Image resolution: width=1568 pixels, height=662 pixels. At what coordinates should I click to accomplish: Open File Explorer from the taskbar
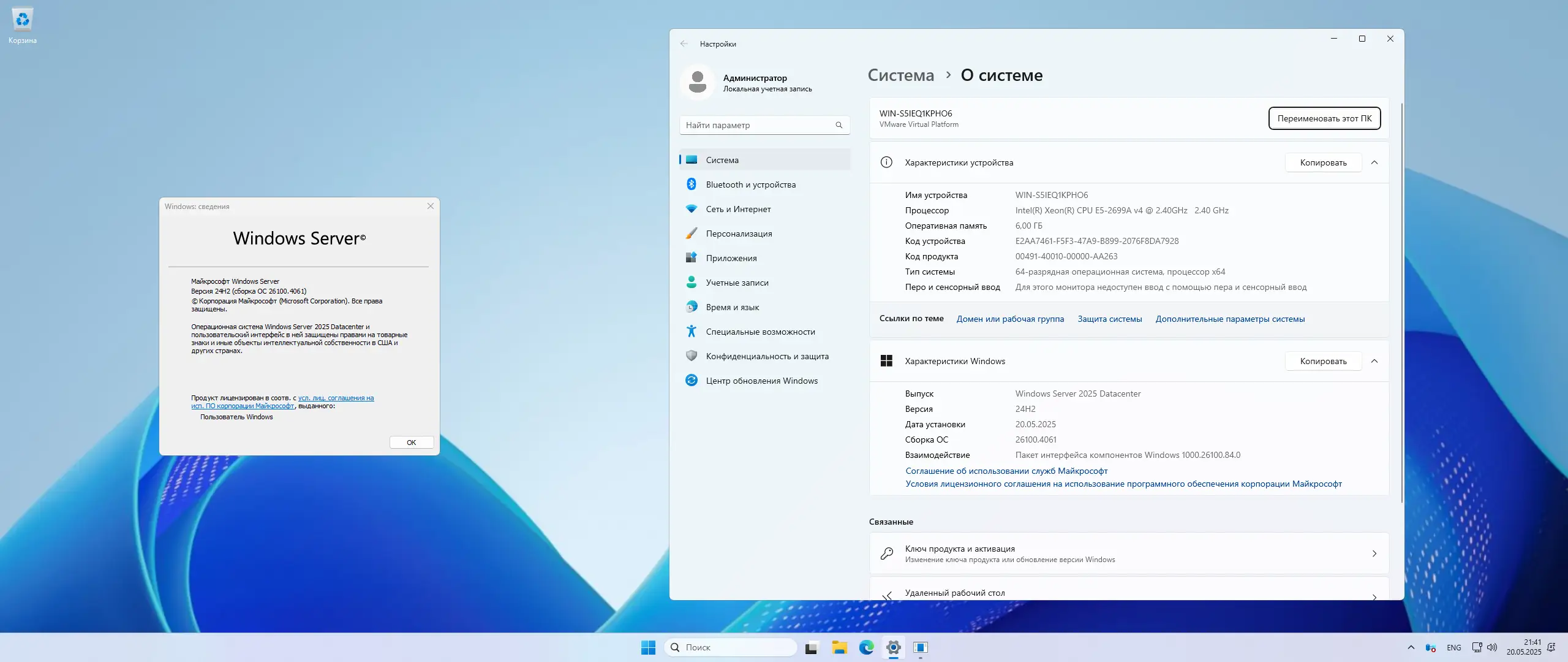pyautogui.click(x=839, y=647)
